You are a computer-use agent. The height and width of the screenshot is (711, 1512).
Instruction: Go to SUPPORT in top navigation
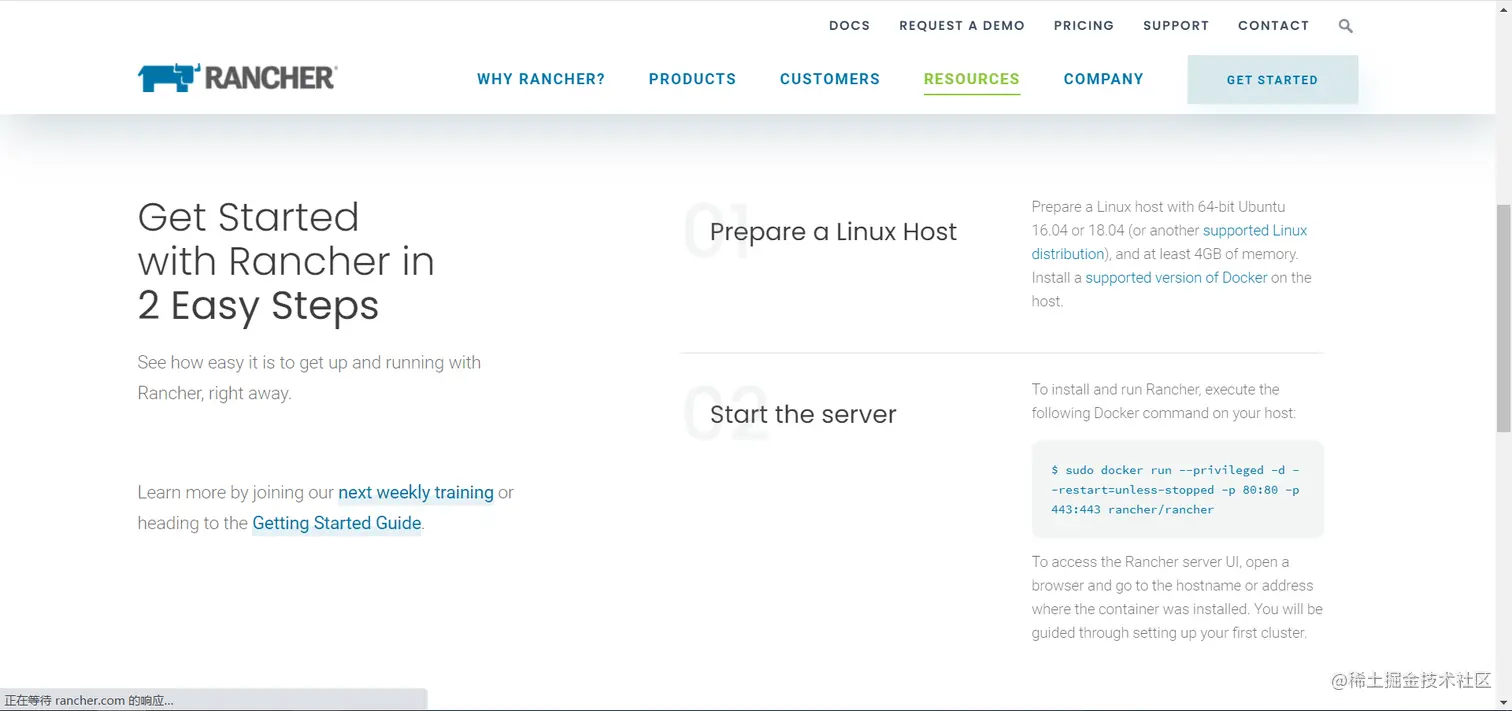(x=1176, y=26)
